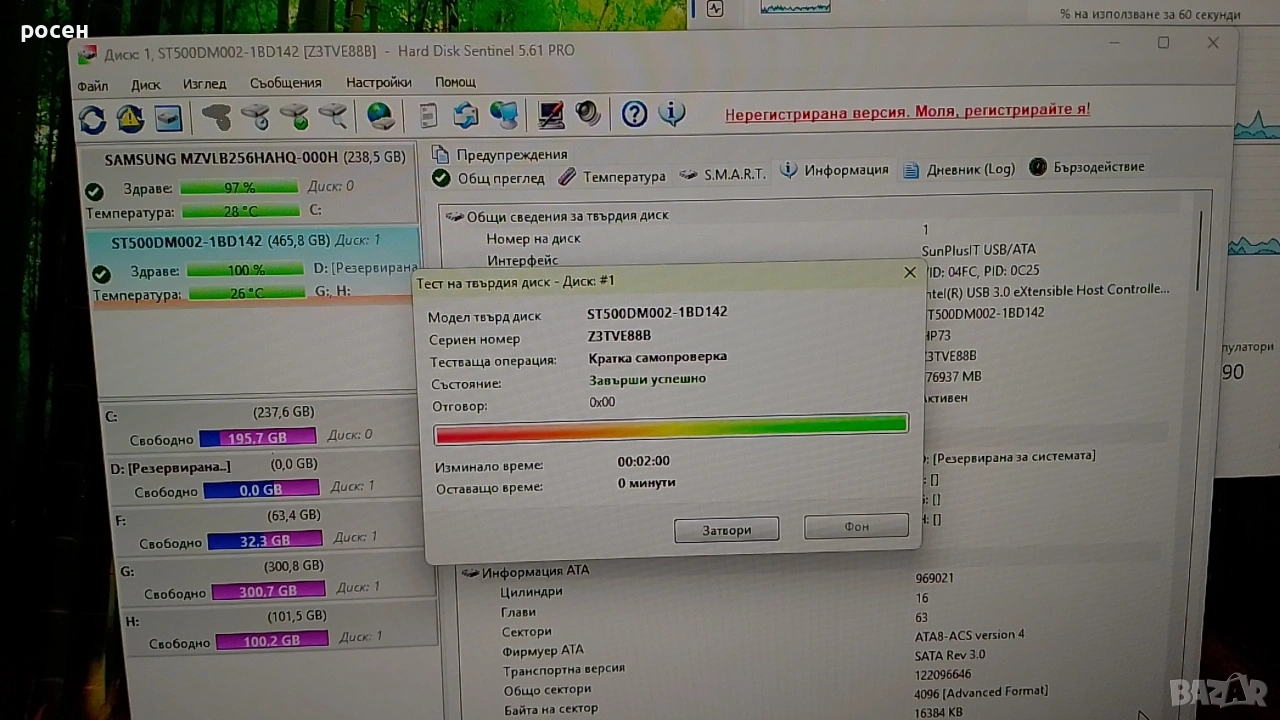The height and width of the screenshot is (720, 1280).
Task: Close the disk test dialog with X
Action: [x=909, y=272]
